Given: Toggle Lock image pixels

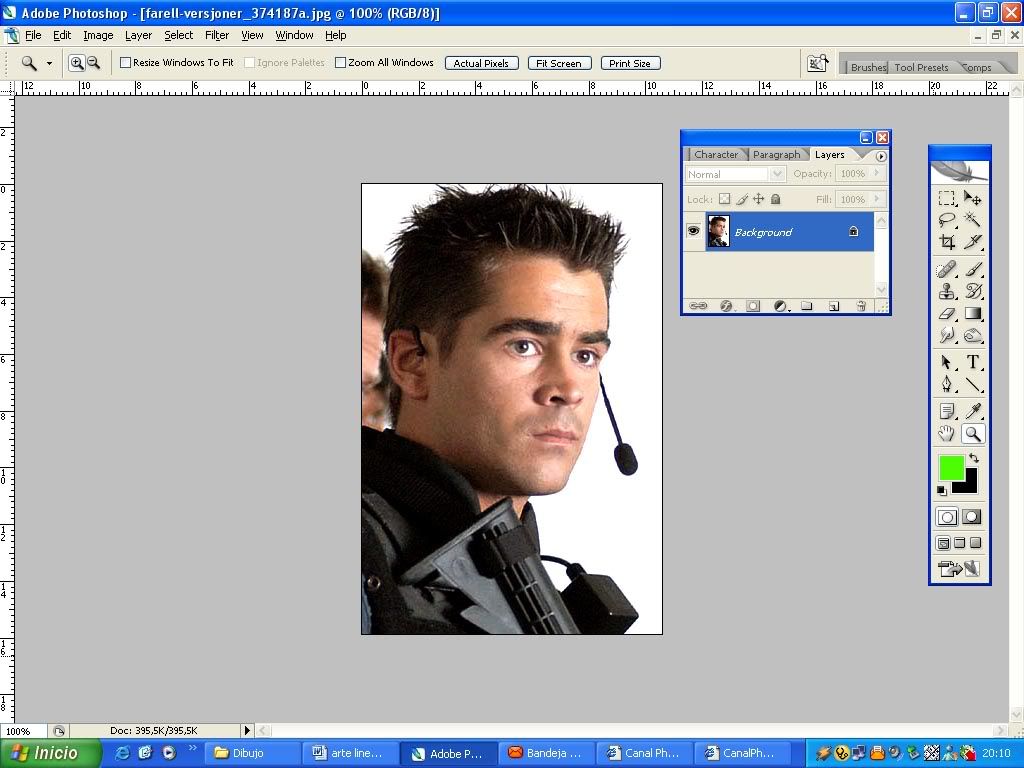Looking at the screenshot, I should 742,199.
